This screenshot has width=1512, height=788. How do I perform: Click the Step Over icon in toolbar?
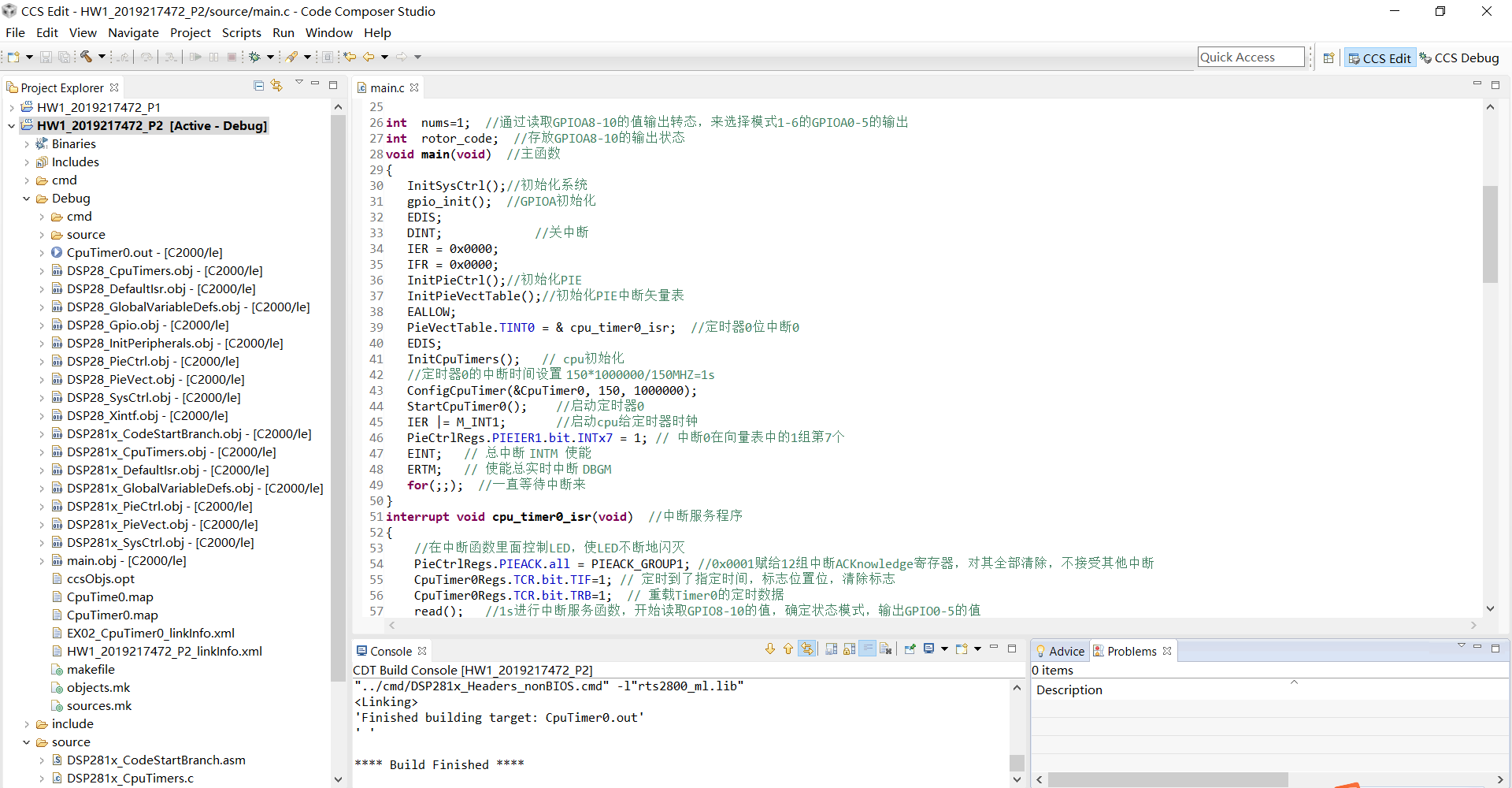click(x=146, y=57)
